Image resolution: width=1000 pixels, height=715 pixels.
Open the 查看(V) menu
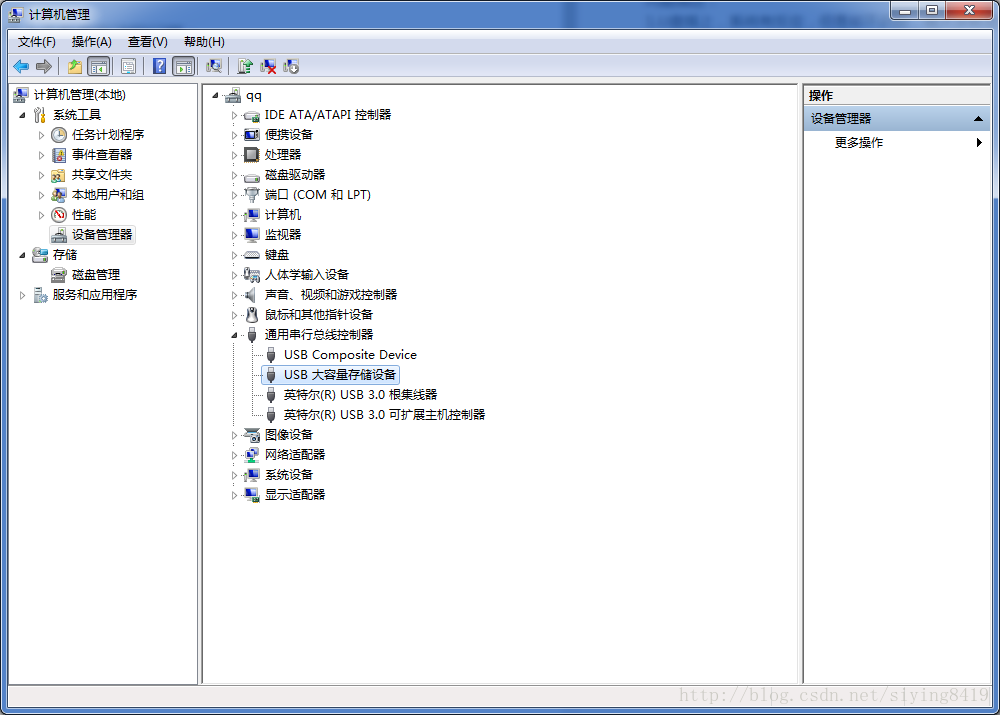[147, 42]
